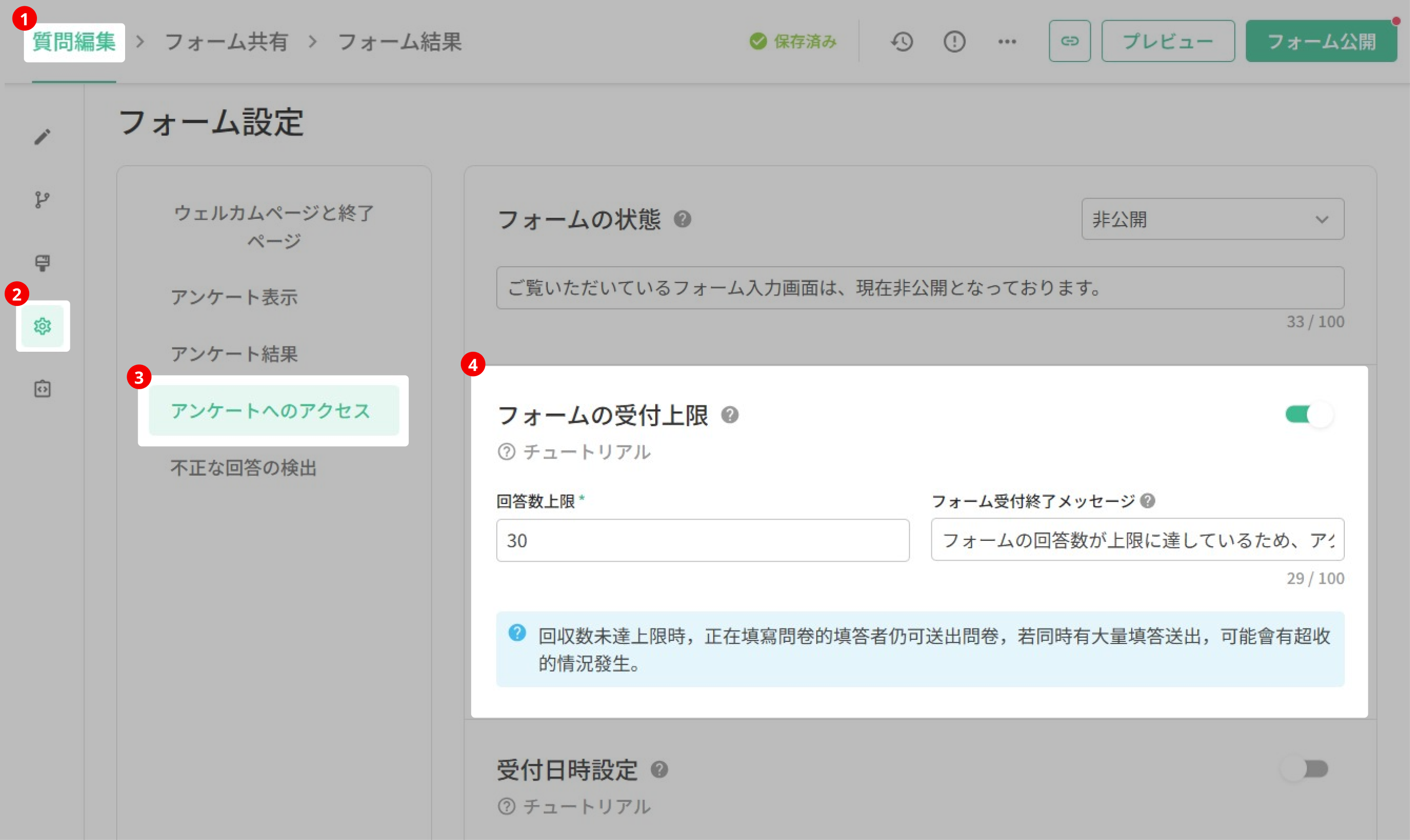
Task: Open the version history clock icon
Action: pos(902,41)
